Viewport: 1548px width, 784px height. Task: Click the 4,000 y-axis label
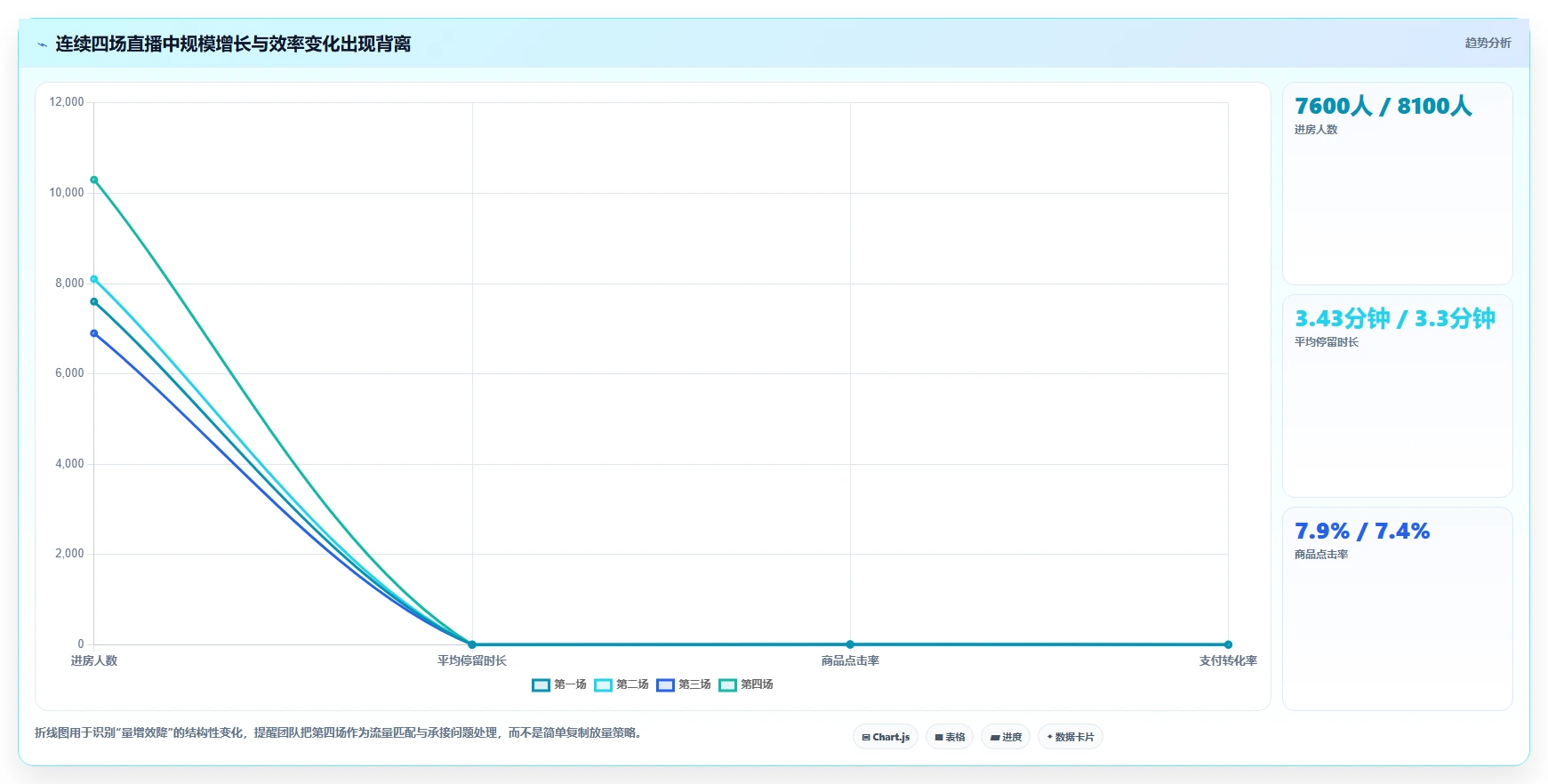click(69, 464)
